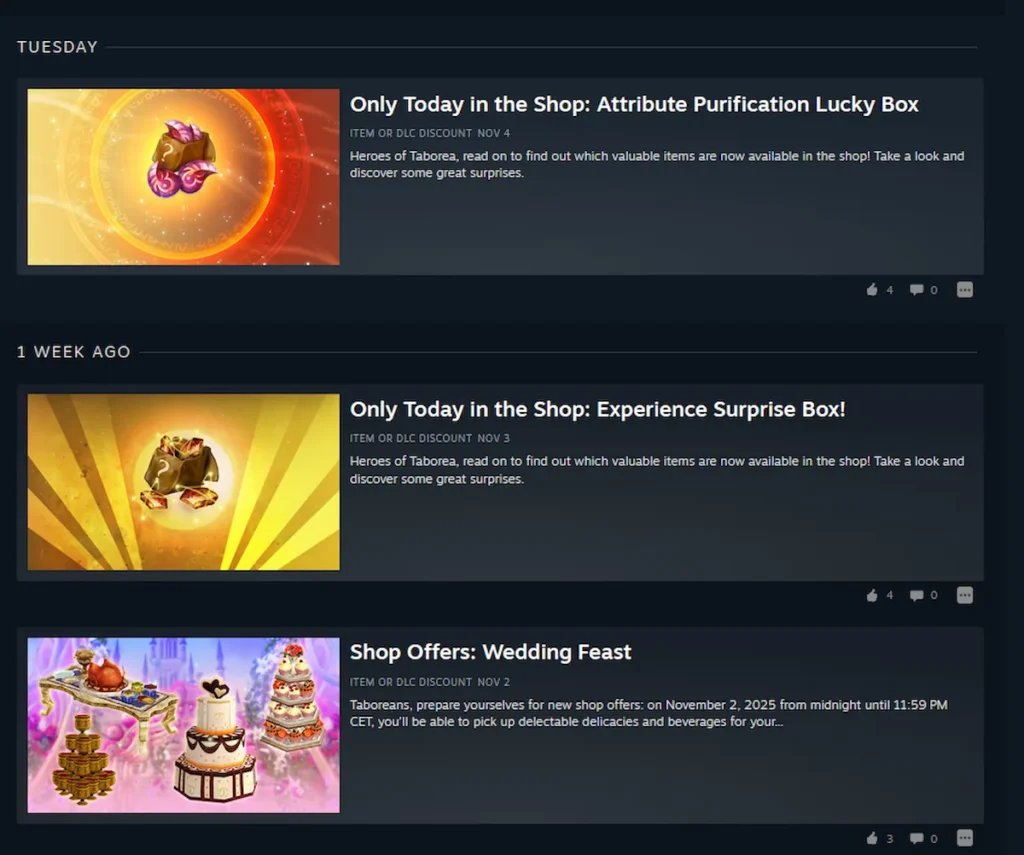Click the Experience Surprise Box yellow thumbnail
Screen dimensions: 1024x855
click(184, 482)
